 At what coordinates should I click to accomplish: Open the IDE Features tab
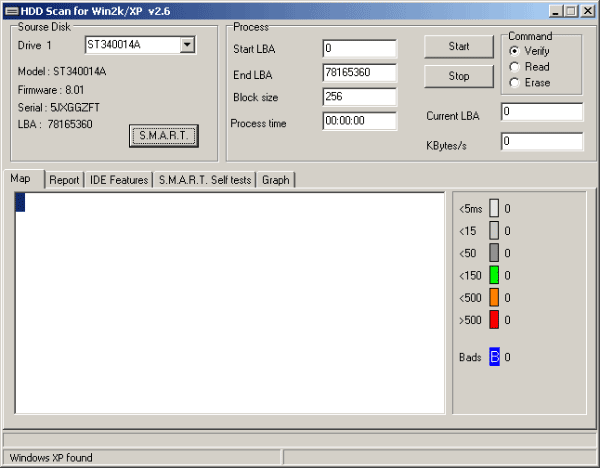119,180
